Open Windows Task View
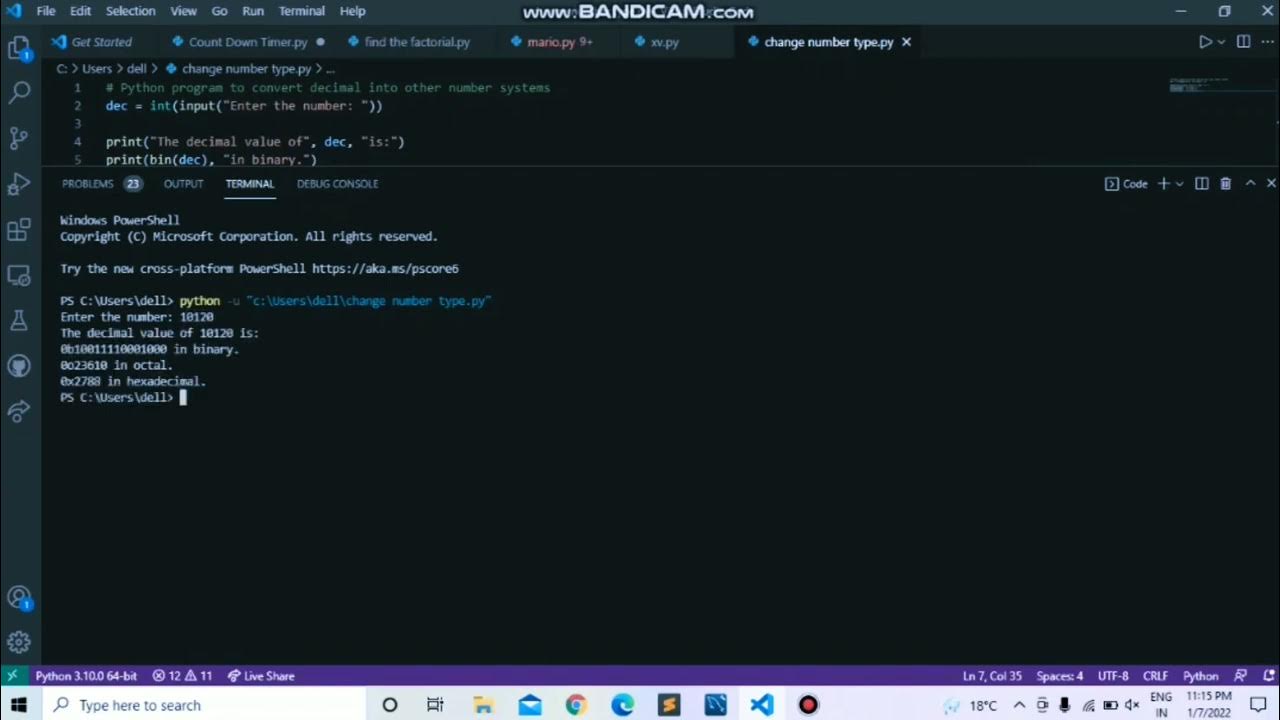This screenshot has width=1280, height=720. 435,705
